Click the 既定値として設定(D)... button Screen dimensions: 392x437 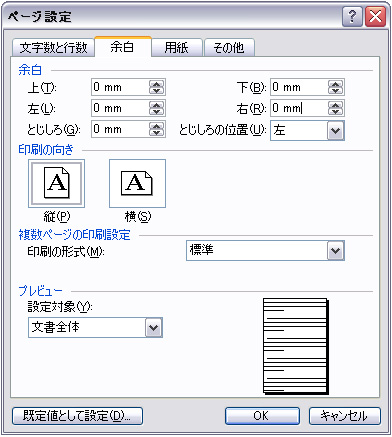(x=77, y=416)
